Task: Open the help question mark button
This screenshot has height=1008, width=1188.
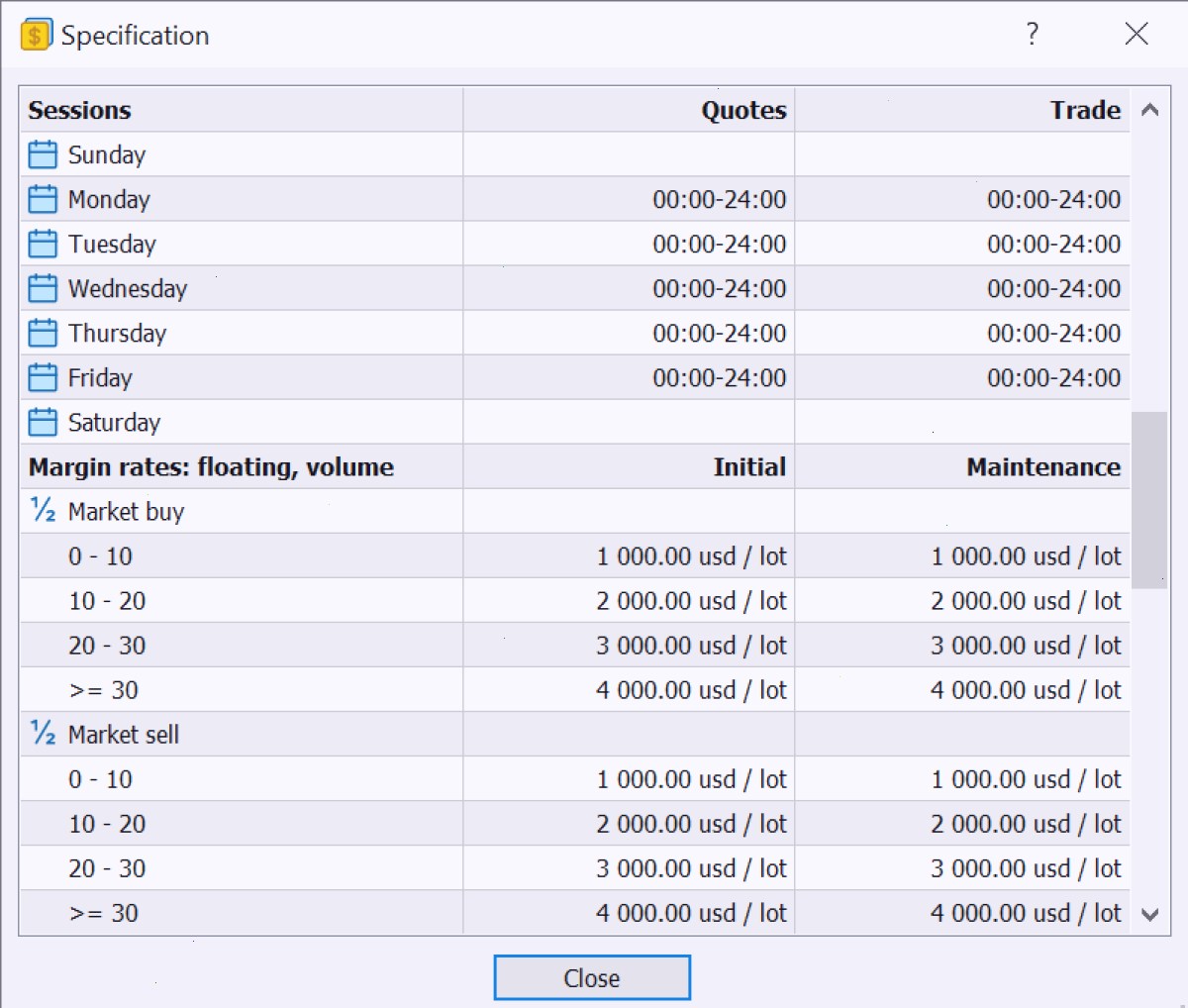Action: coord(1033,34)
